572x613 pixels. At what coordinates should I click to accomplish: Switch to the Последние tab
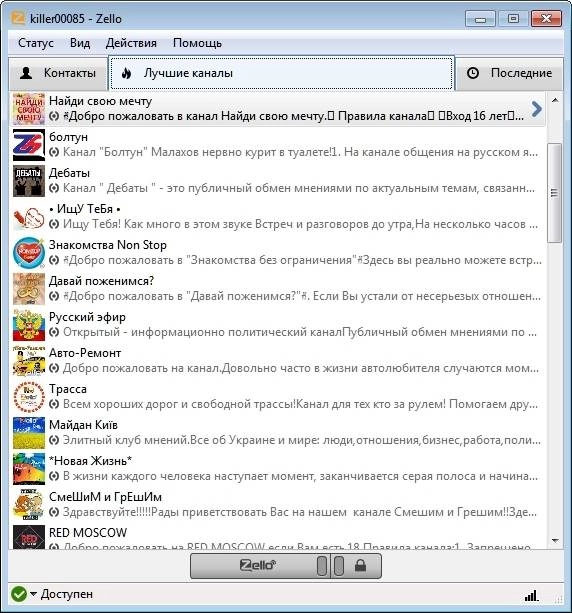click(509, 73)
